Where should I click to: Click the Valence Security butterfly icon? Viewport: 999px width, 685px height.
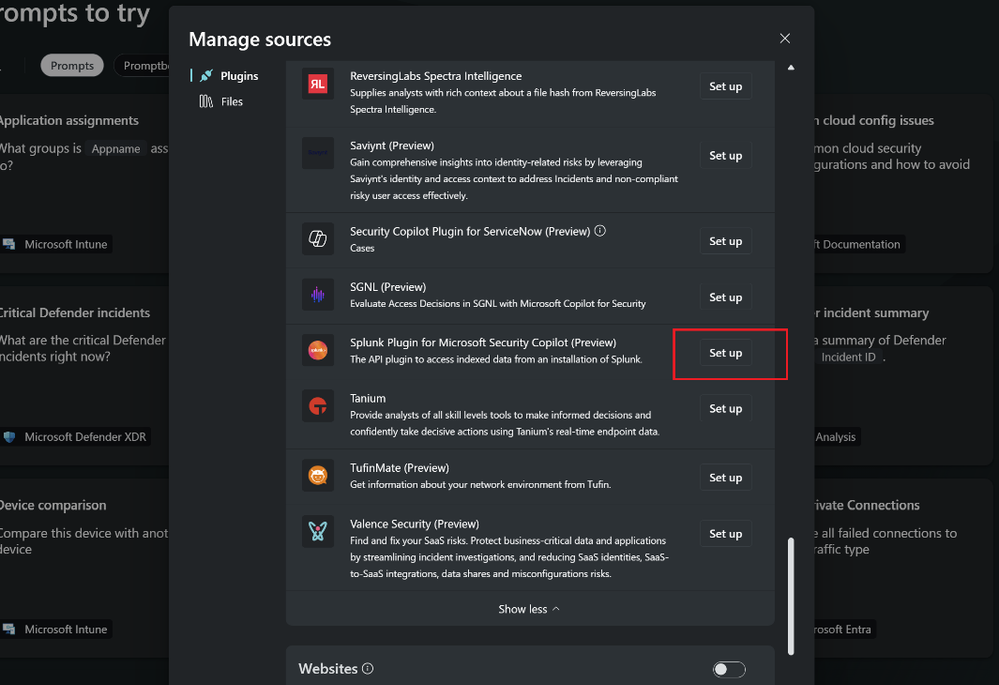(x=317, y=531)
